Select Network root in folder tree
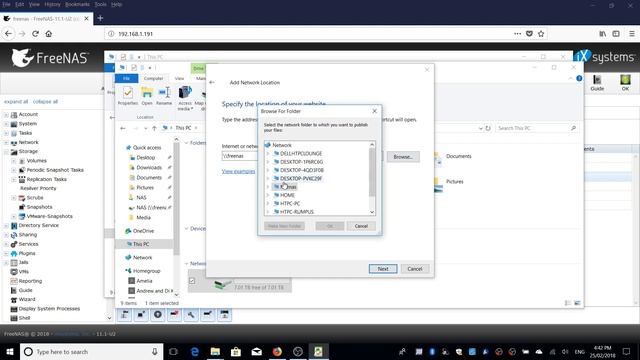Viewport: 640px width, 360px height. [282, 145]
